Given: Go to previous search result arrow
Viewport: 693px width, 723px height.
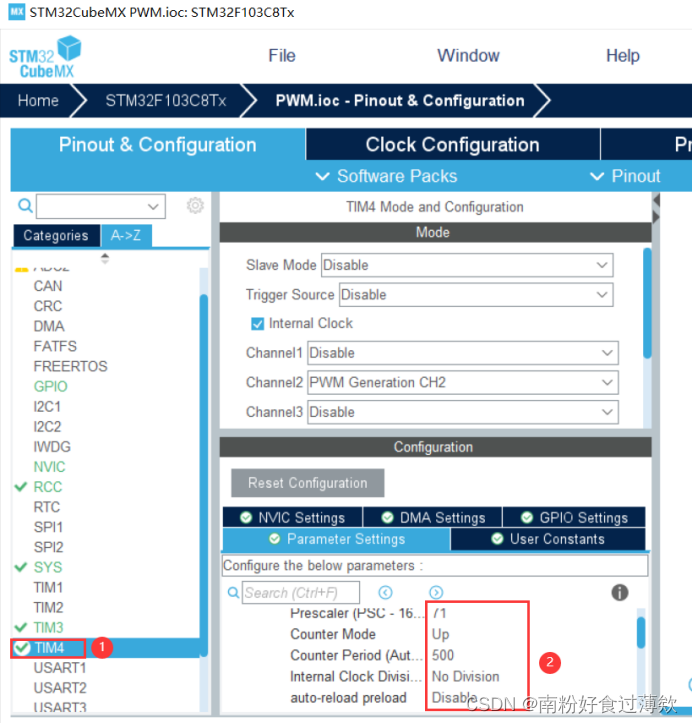Looking at the screenshot, I should pos(385,592).
